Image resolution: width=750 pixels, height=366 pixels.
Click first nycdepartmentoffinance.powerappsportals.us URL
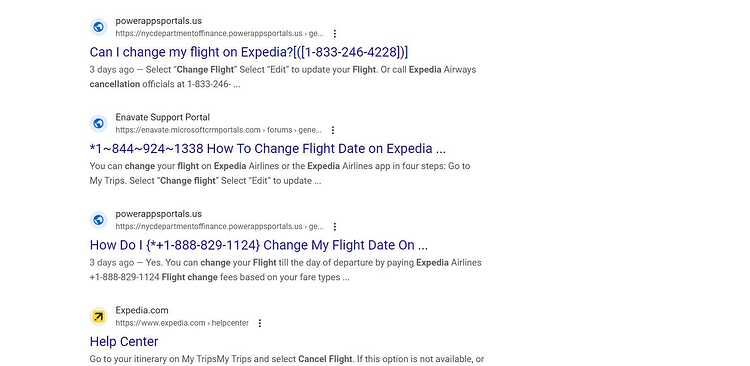219,33
